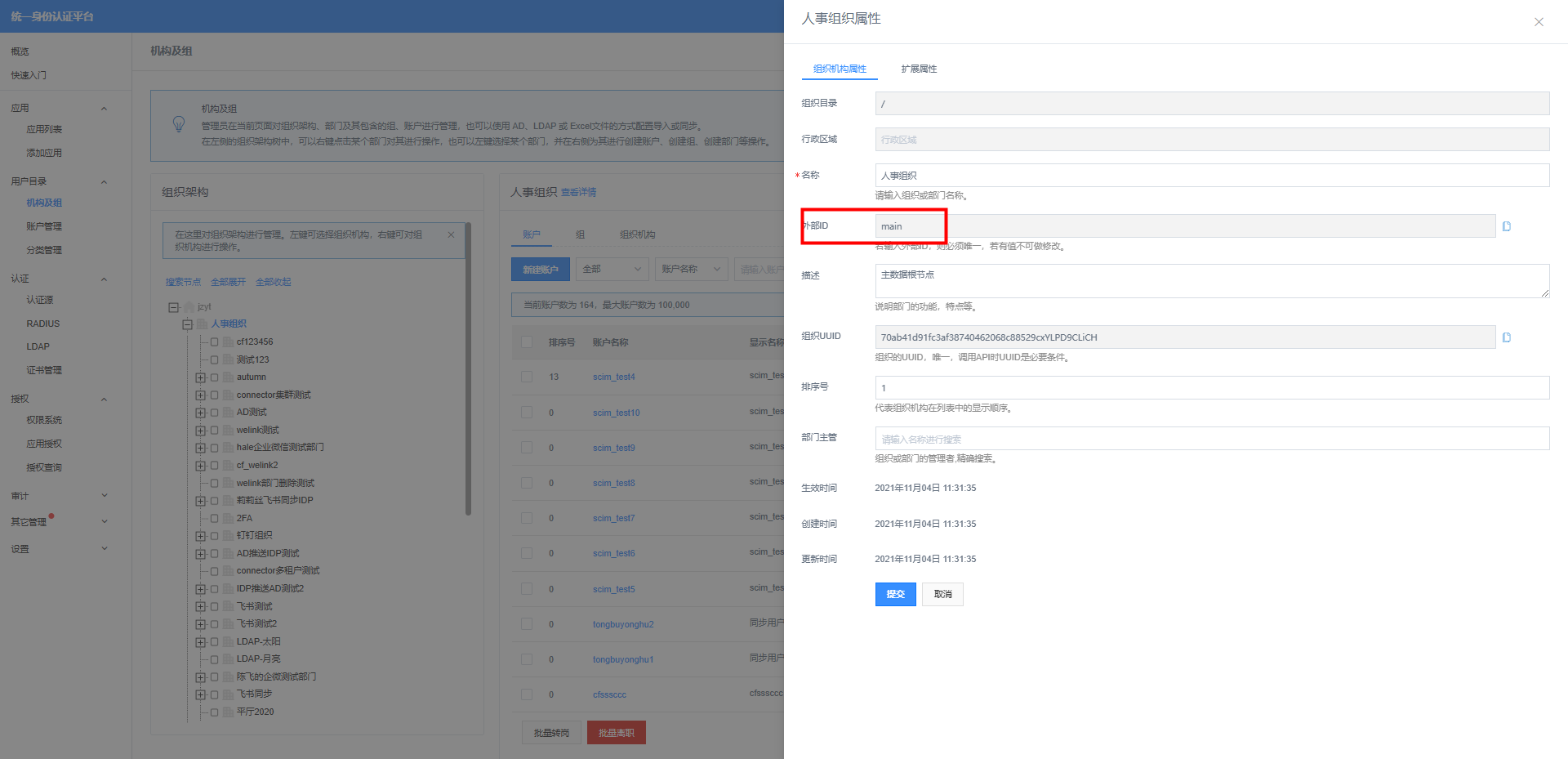1568x759 pixels.
Task: Click the building icon beside autumn
Action: 228,377
